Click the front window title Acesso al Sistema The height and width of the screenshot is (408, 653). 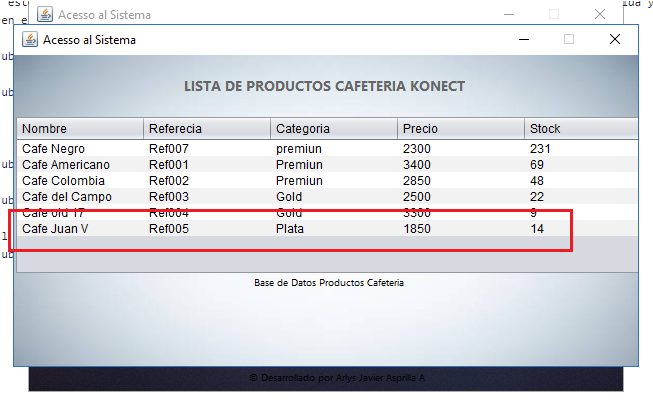90,40
